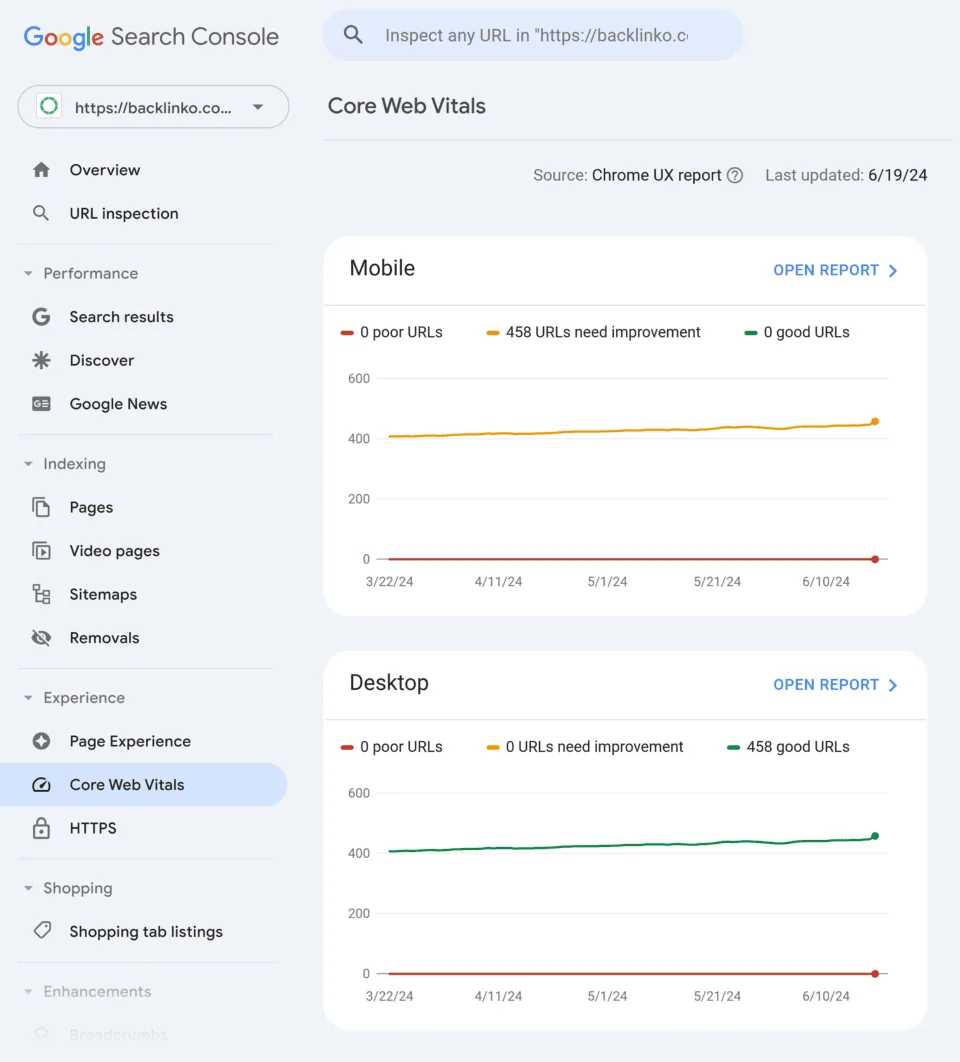Click the Removals crossed-eye icon
The image size is (960, 1062).
click(x=41, y=637)
